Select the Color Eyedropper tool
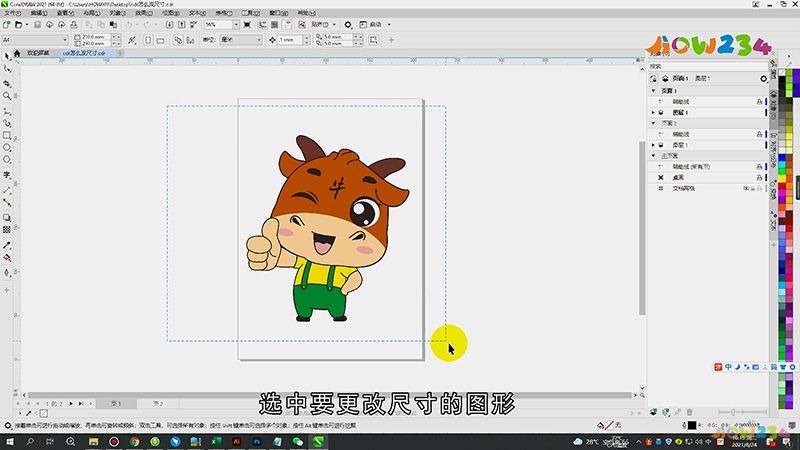The image size is (800, 450). [7, 245]
